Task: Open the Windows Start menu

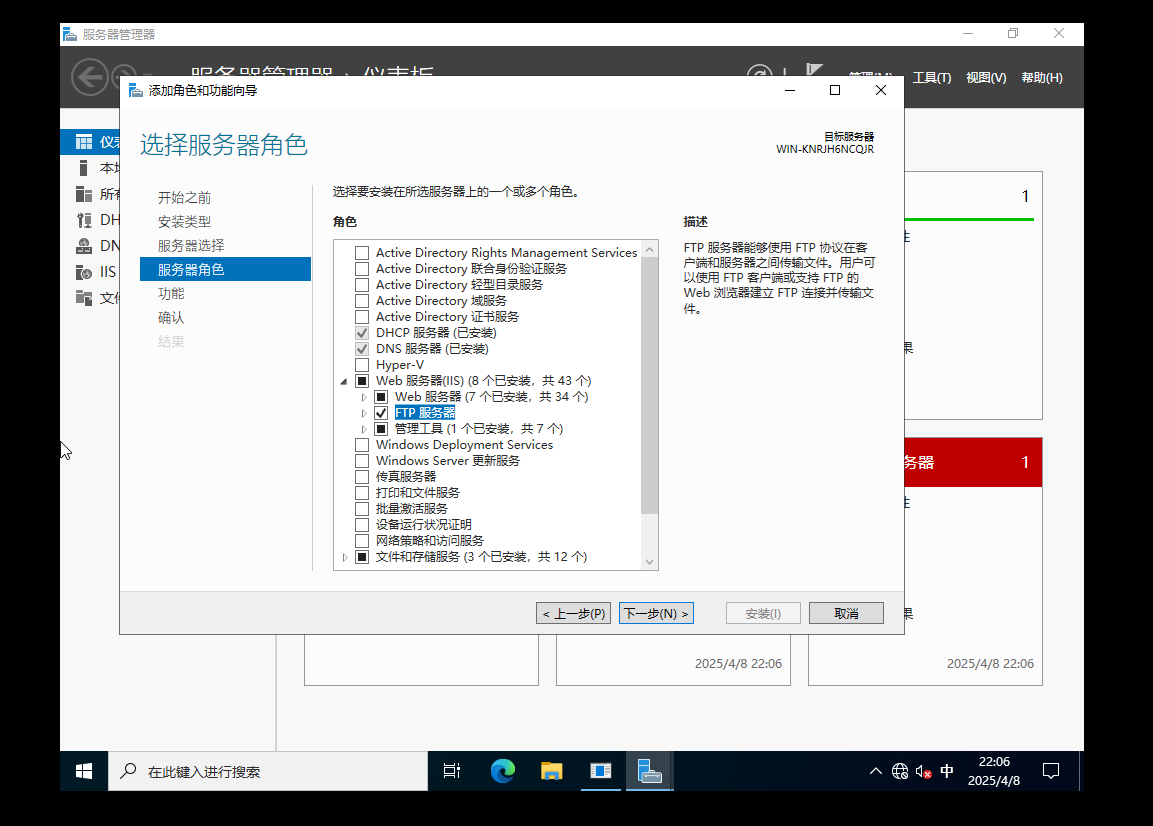Action: point(84,771)
